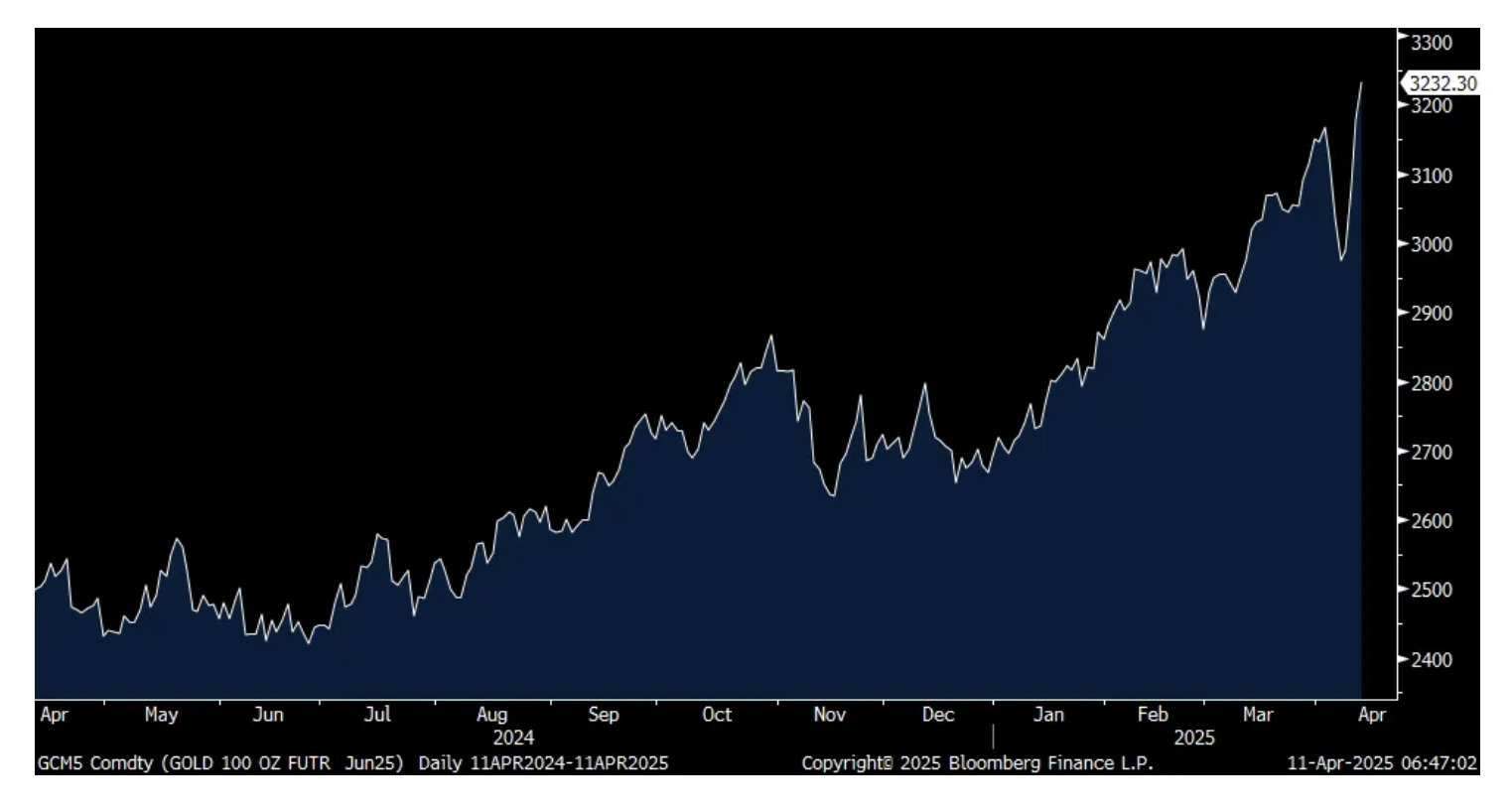Select the May month marker
The width and height of the screenshot is (1511, 812).
(161, 714)
